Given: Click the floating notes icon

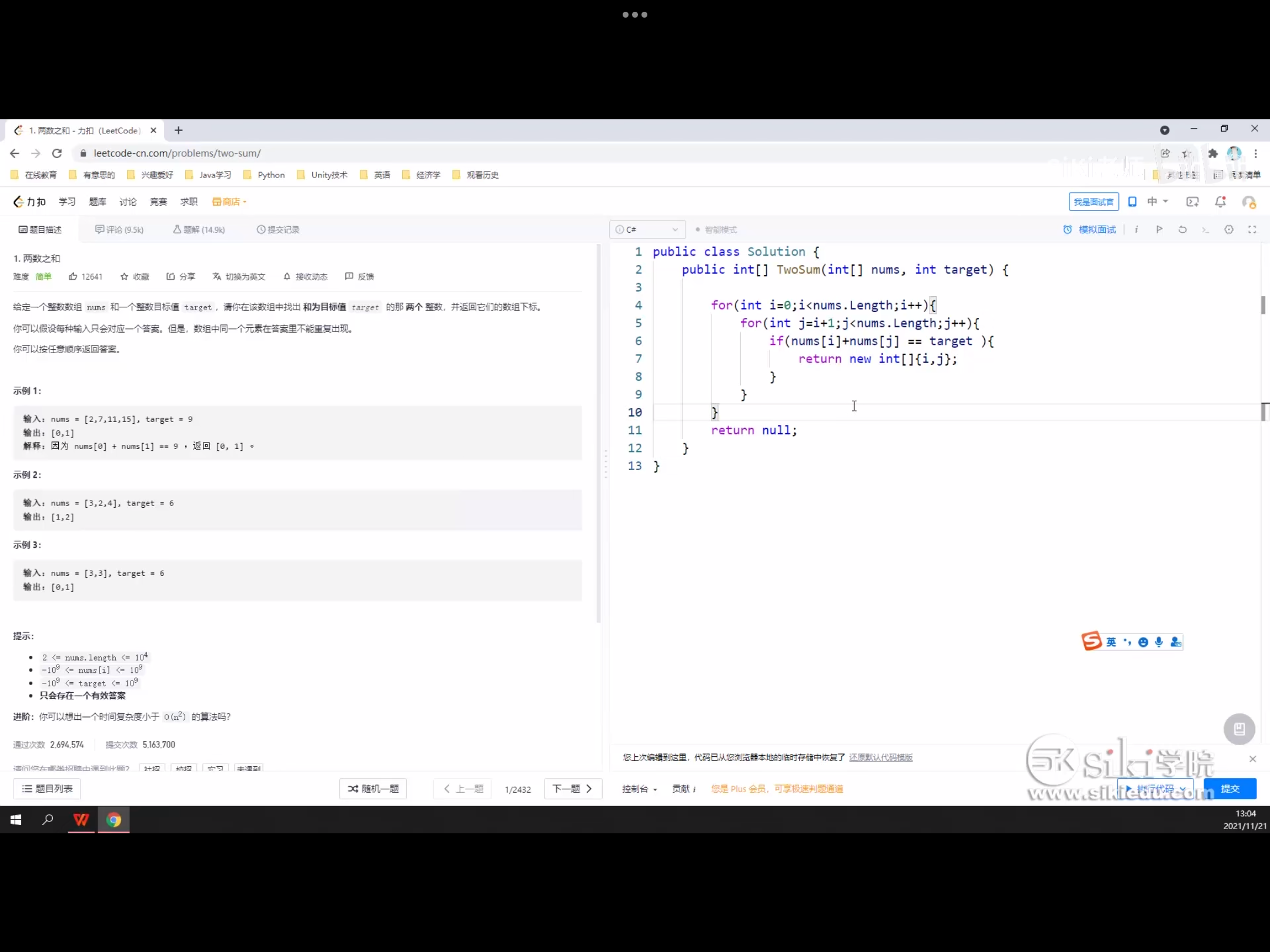Looking at the screenshot, I should click(x=1239, y=729).
